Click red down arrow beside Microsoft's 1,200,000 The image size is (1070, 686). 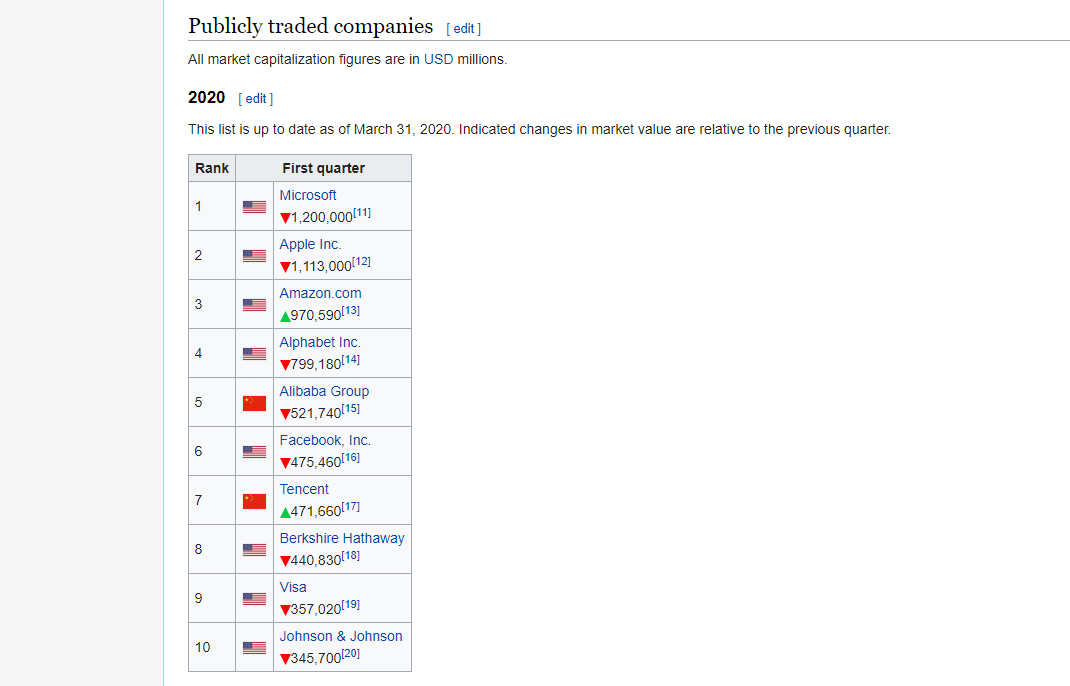point(285,218)
